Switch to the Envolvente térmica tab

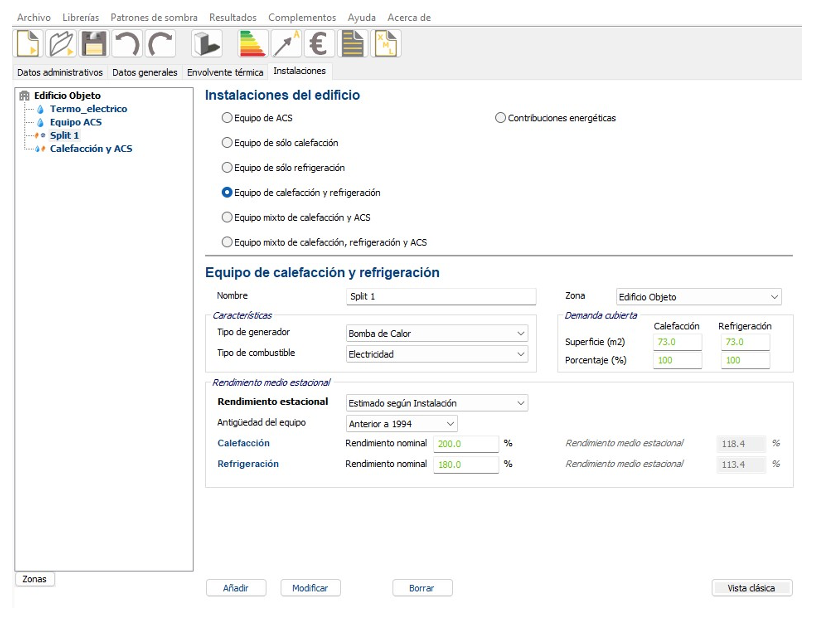click(225, 72)
